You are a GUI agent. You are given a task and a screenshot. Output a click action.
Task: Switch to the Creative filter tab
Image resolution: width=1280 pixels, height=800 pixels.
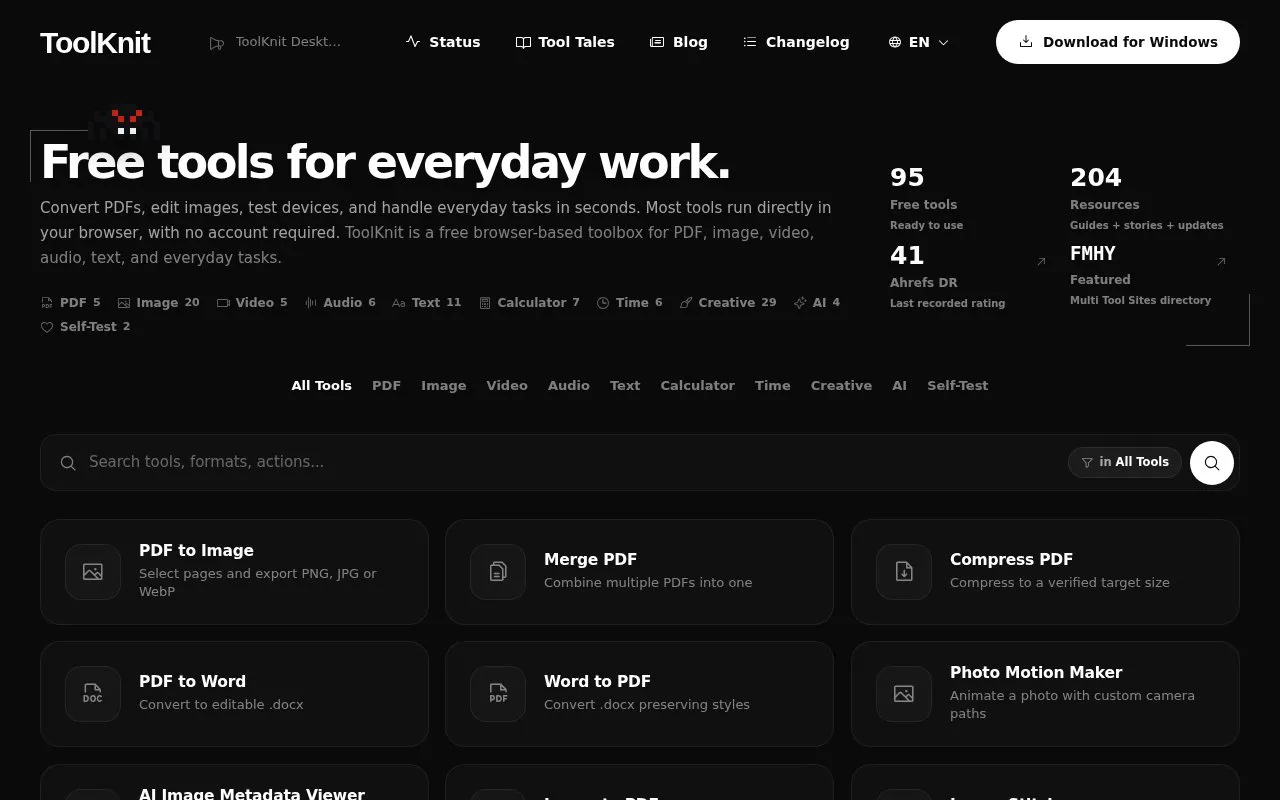coord(841,385)
